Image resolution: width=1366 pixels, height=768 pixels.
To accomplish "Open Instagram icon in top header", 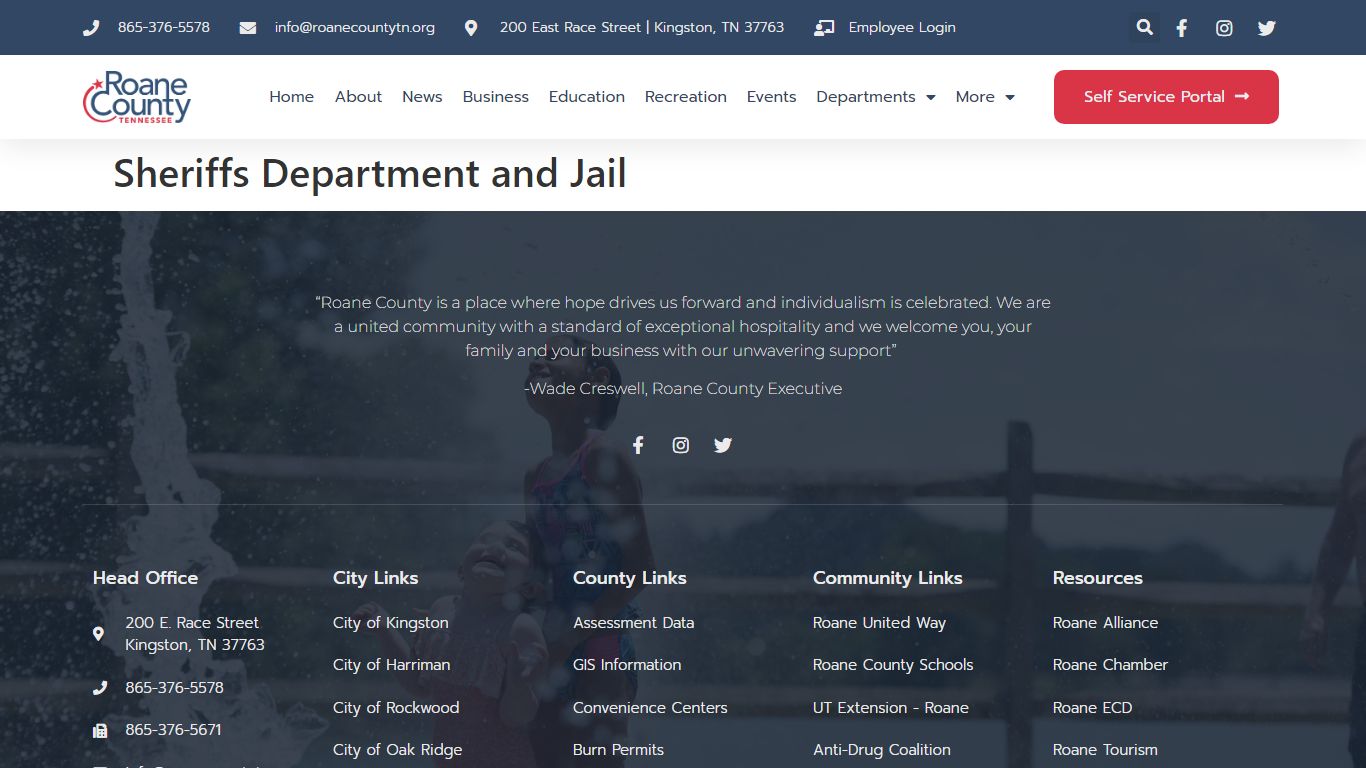I will coord(1224,28).
